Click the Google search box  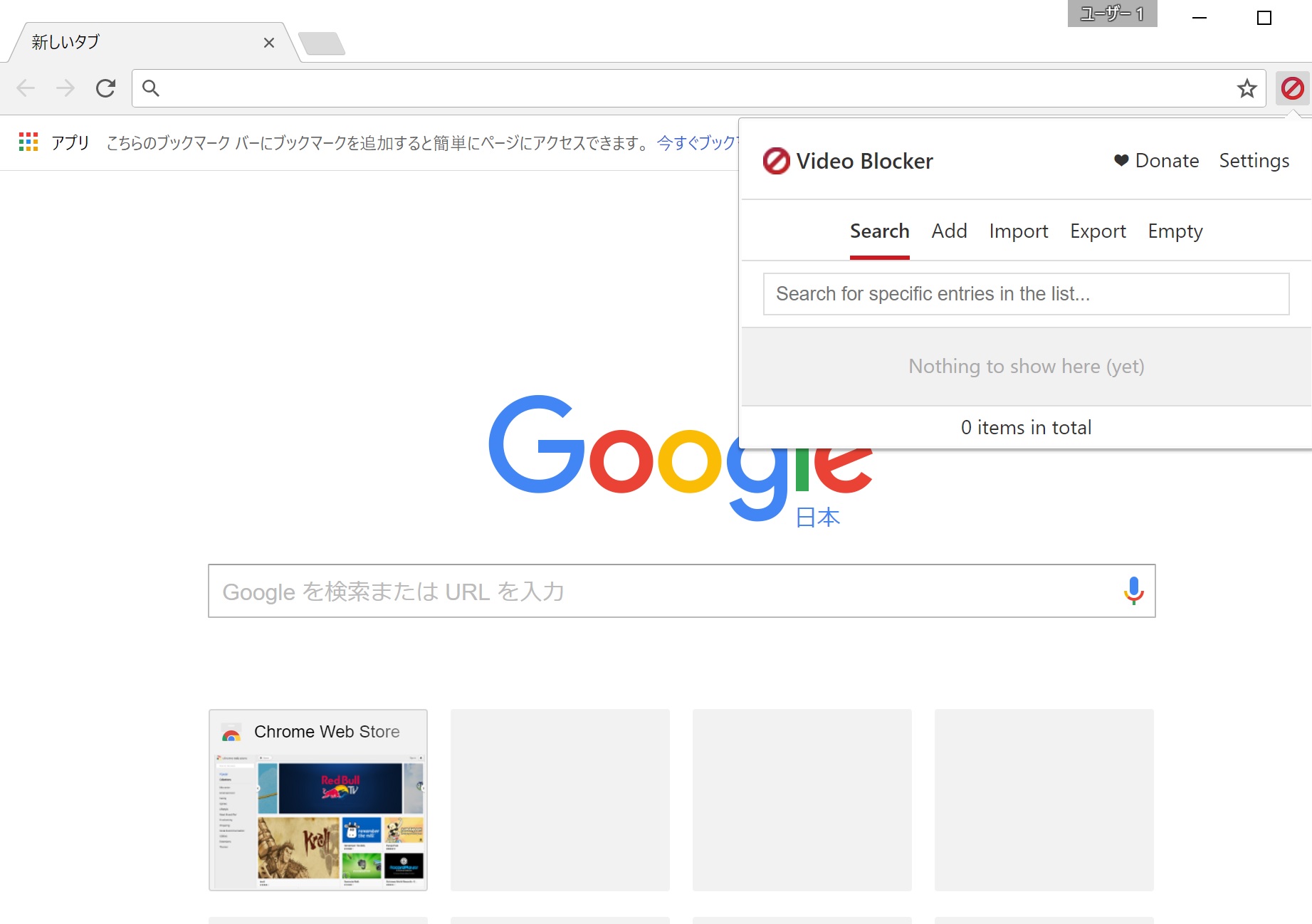tap(681, 591)
